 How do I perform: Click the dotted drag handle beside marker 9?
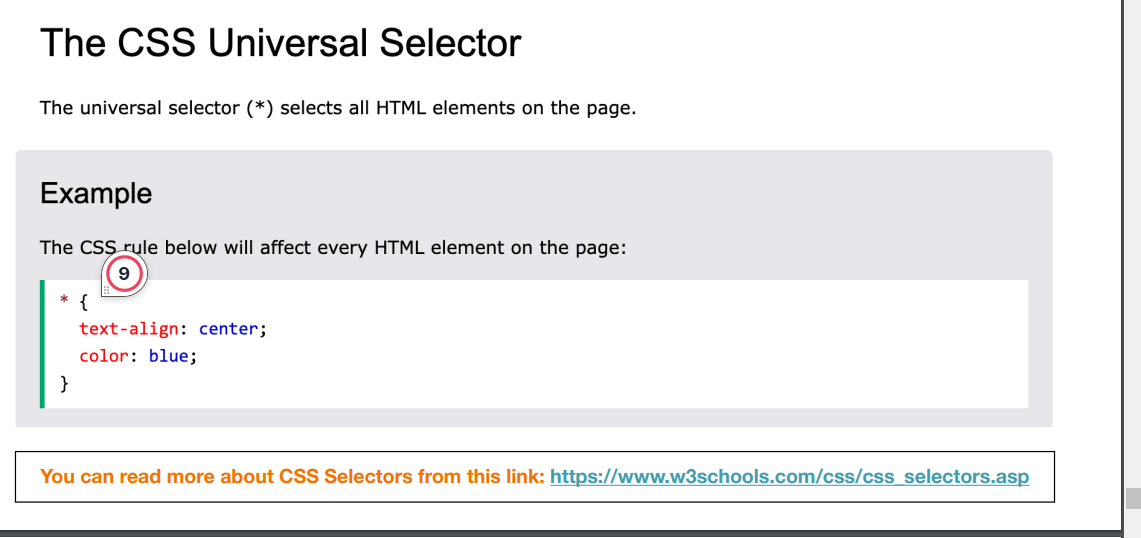(x=106, y=290)
